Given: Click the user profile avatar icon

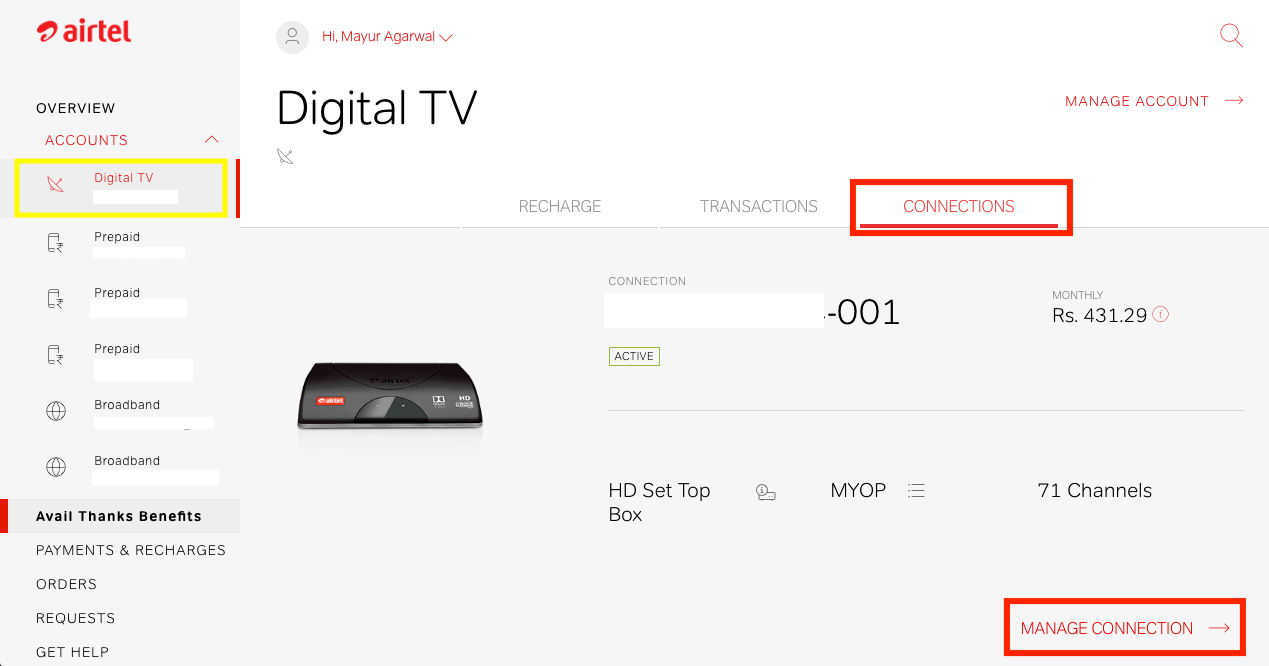Looking at the screenshot, I should pos(292,37).
